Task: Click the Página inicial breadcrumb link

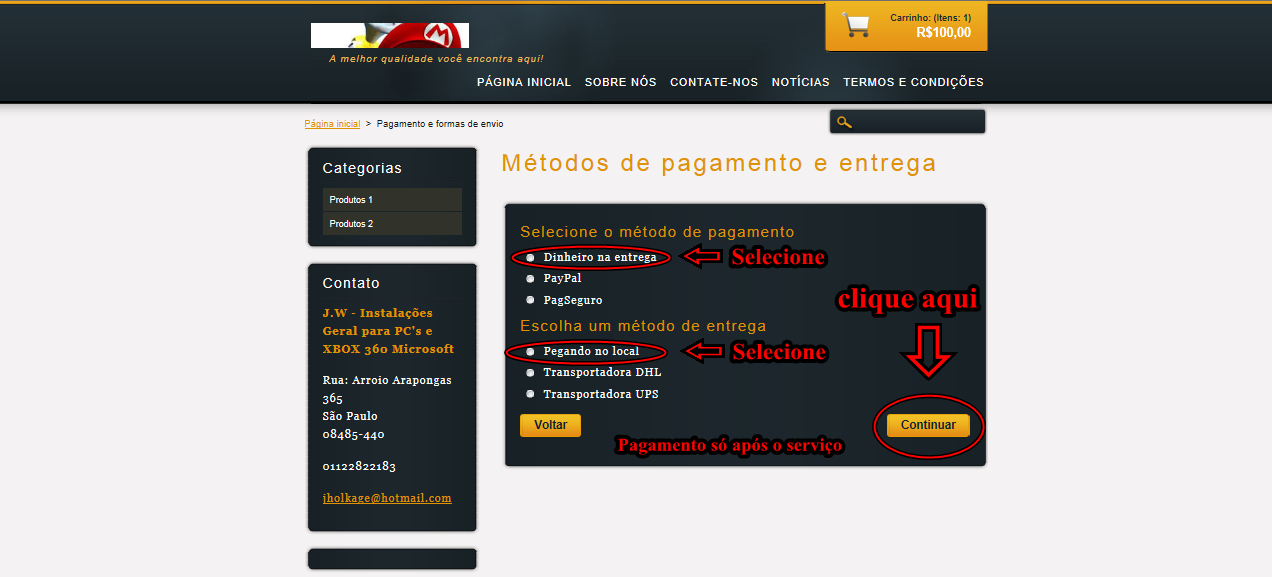Action: click(x=332, y=124)
